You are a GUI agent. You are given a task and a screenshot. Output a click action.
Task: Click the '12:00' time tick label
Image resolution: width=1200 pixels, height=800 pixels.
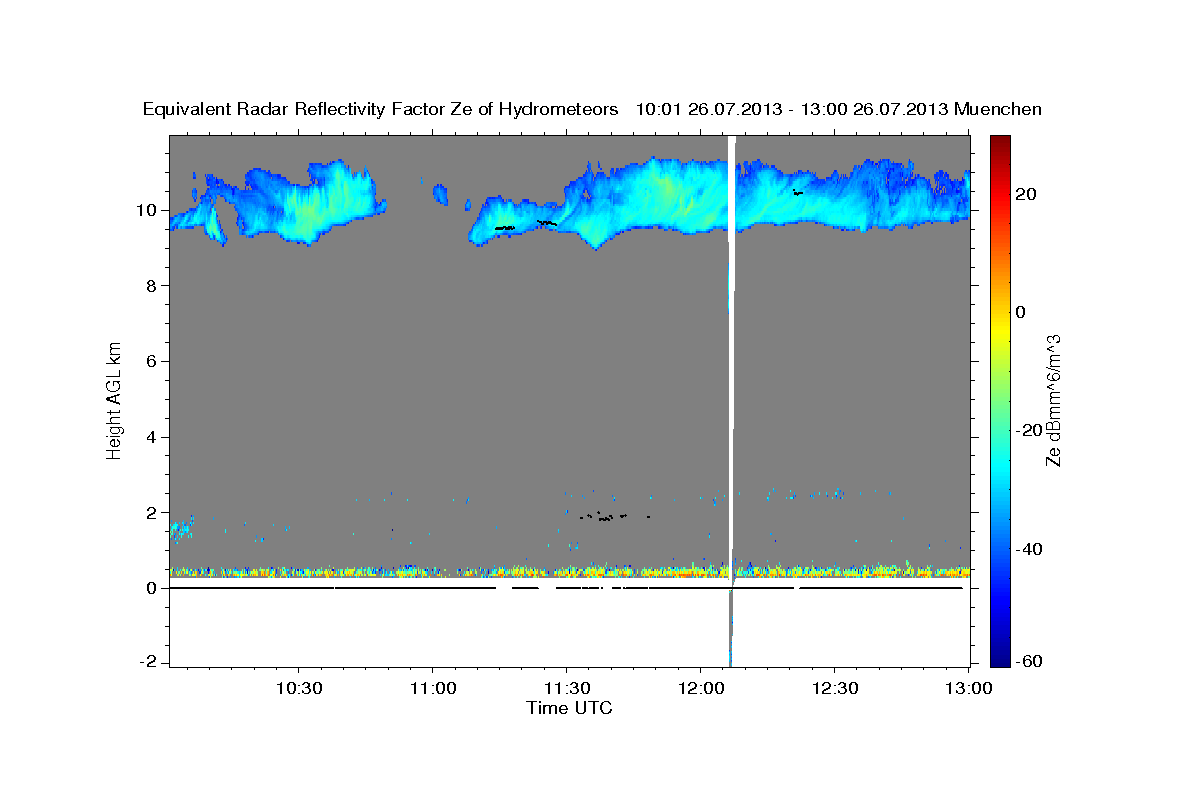[701, 688]
